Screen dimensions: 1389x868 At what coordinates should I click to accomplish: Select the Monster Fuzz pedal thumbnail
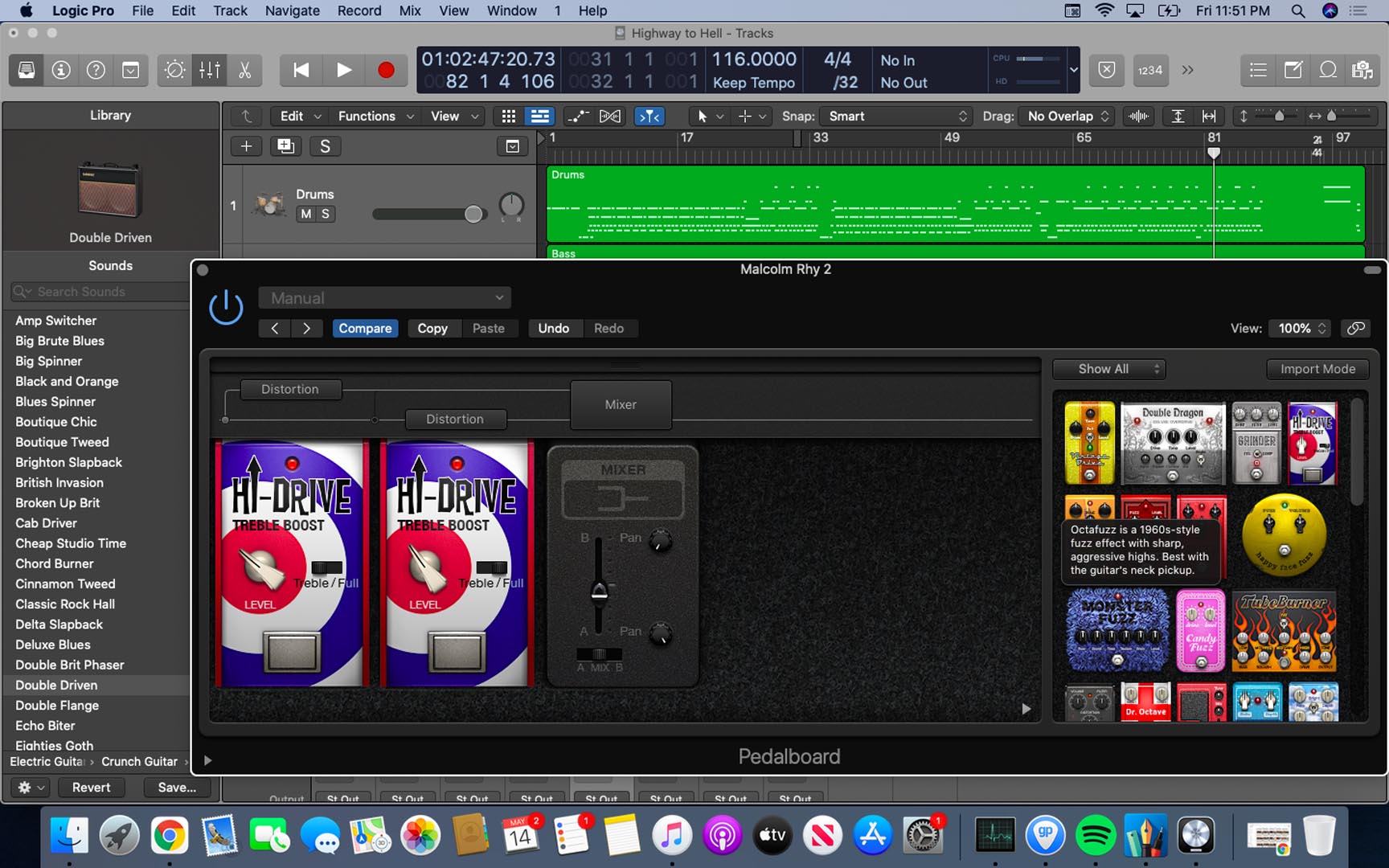pos(1117,631)
